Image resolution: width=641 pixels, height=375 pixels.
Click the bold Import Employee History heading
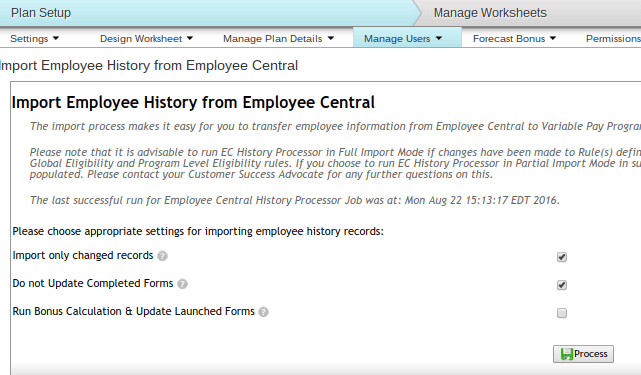coord(193,102)
